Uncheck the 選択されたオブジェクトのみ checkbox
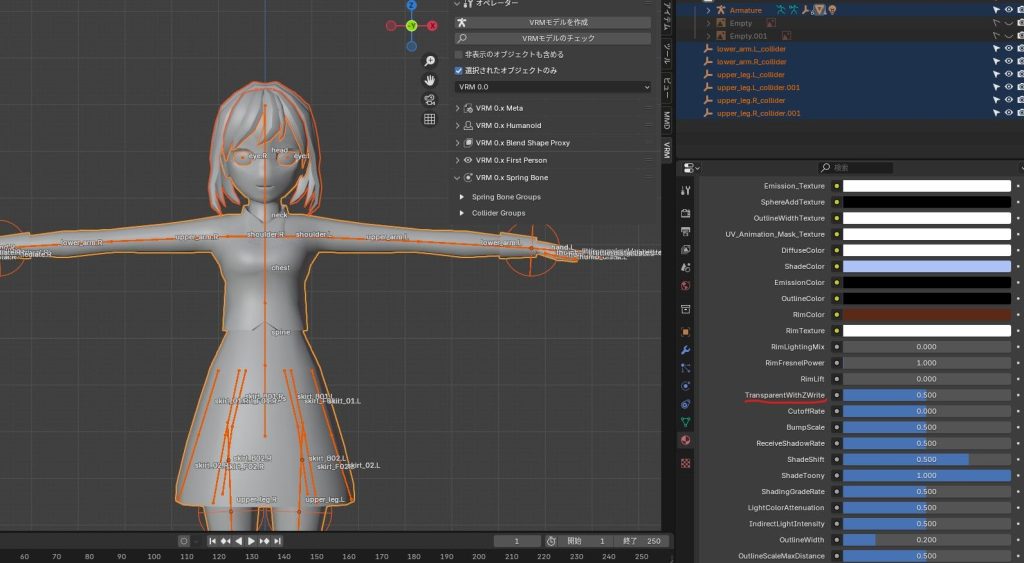 pyautogui.click(x=459, y=71)
